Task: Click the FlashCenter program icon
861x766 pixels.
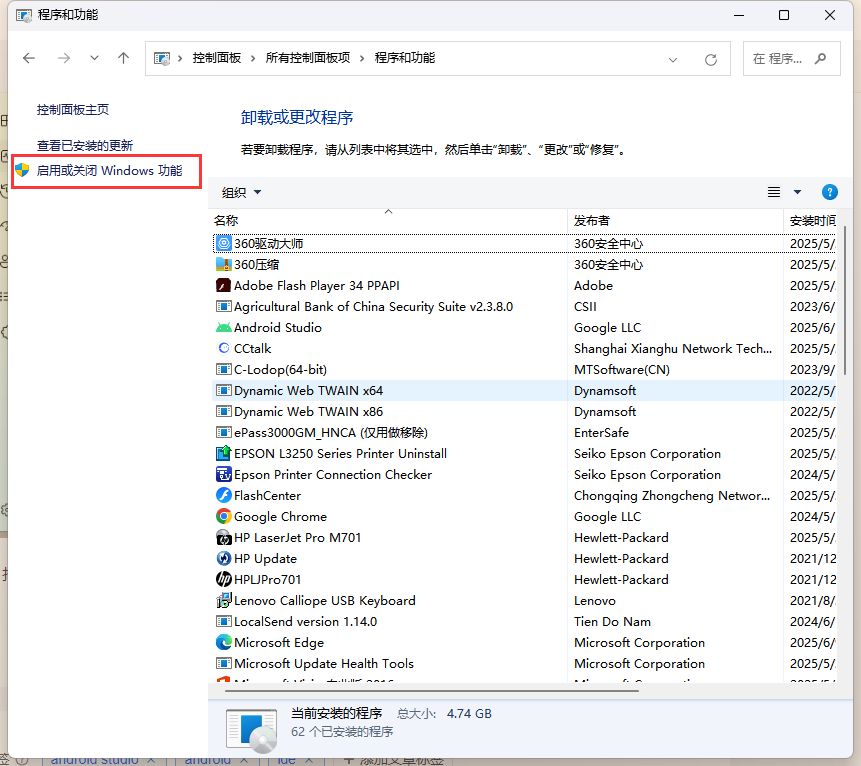Action: [223, 495]
